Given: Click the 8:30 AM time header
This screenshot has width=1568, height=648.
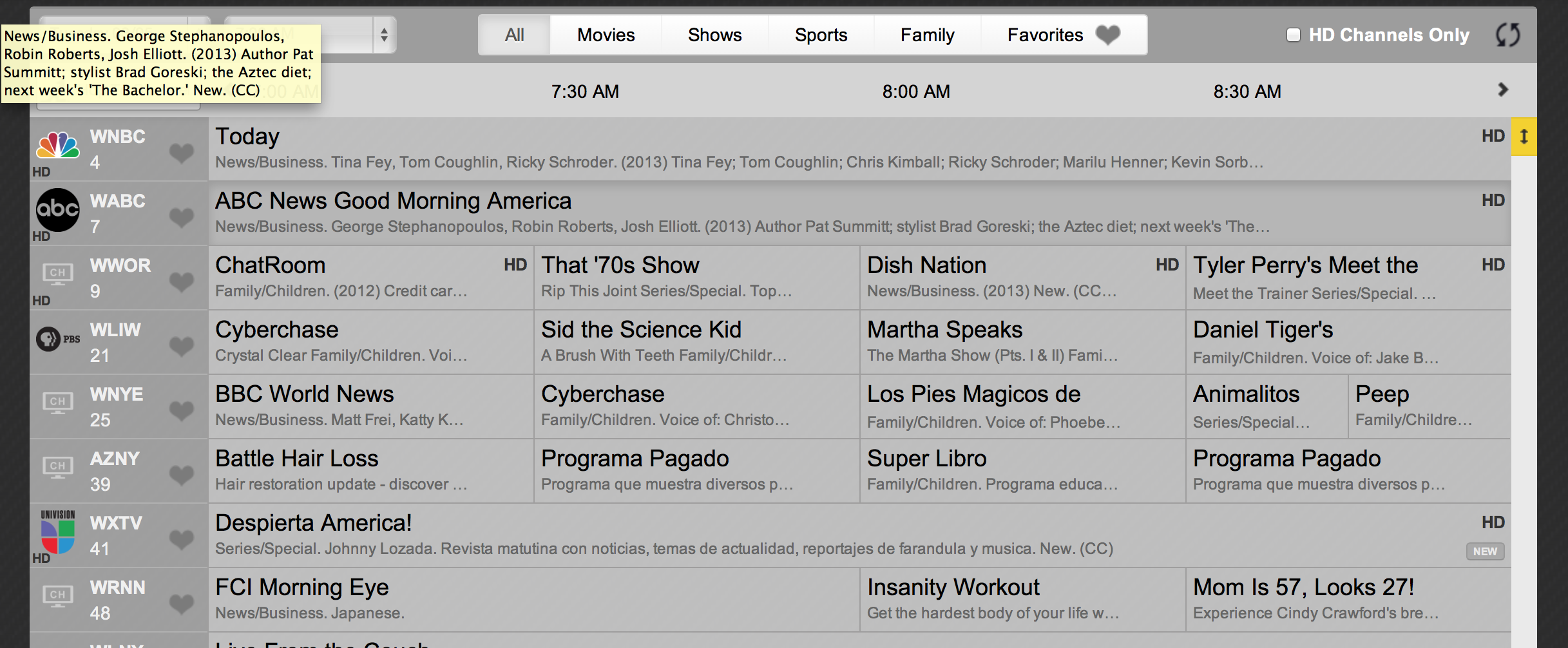Looking at the screenshot, I should [x=1247, y=91].
